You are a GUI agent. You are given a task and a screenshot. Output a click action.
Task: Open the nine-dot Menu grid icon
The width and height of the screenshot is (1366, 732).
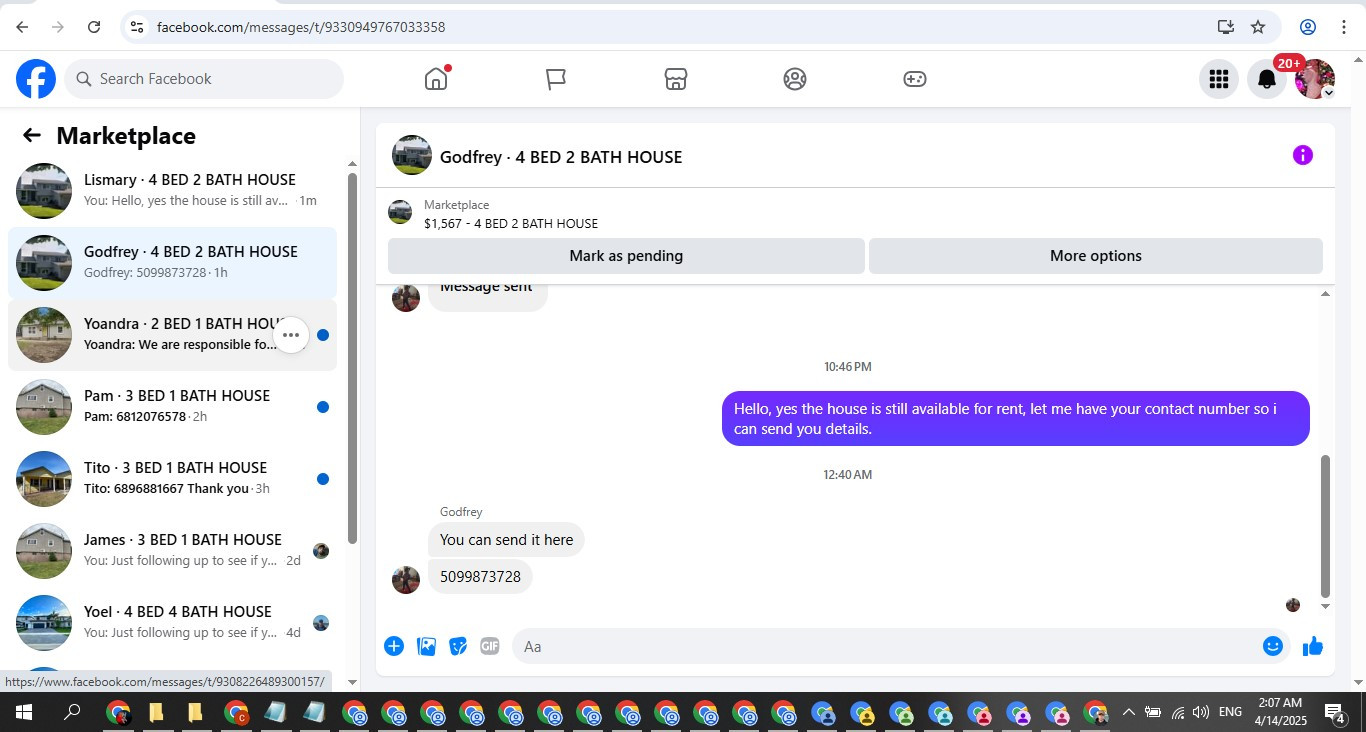point(1218,79)
